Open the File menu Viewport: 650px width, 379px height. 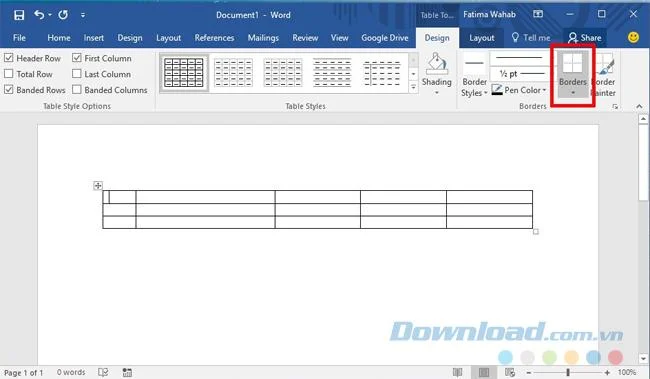[19, 38]
